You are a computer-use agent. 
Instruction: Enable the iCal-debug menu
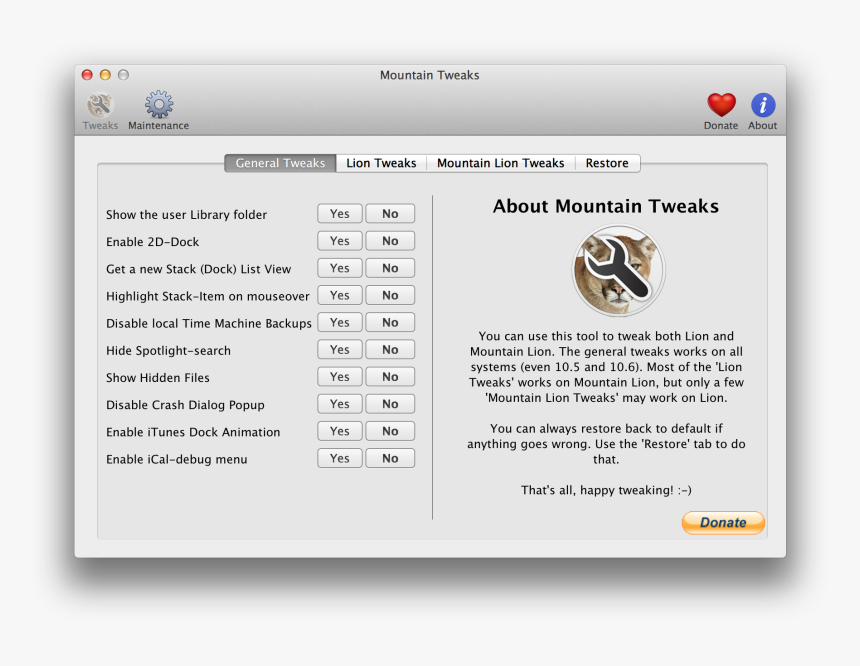(339, 457)
